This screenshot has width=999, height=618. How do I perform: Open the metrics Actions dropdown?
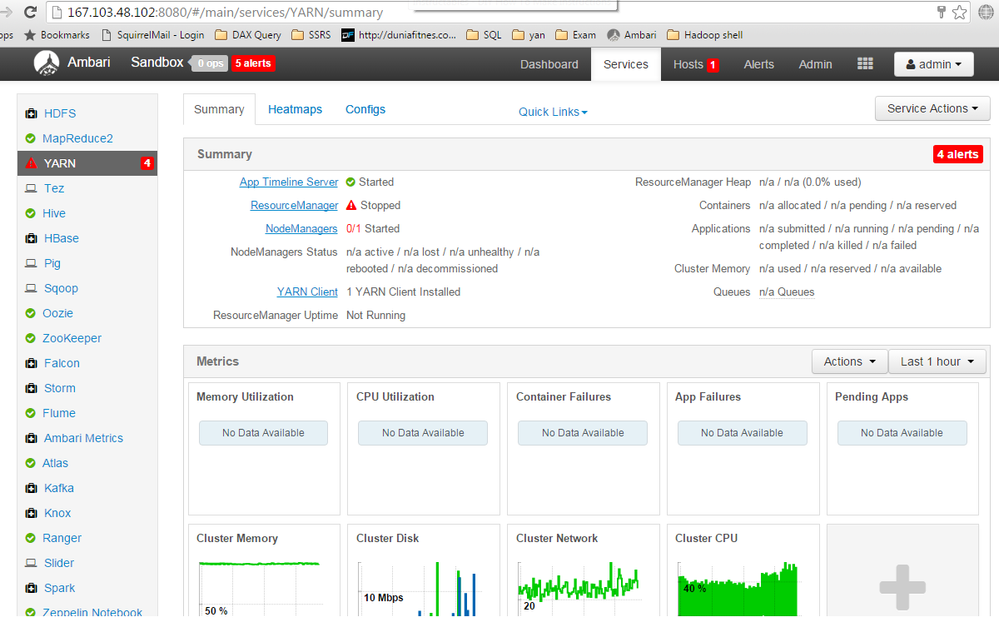tap(849, 362)
